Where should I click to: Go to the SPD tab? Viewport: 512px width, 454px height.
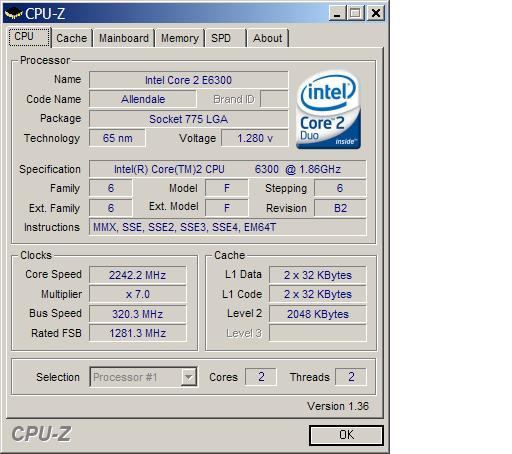[226, 38]
